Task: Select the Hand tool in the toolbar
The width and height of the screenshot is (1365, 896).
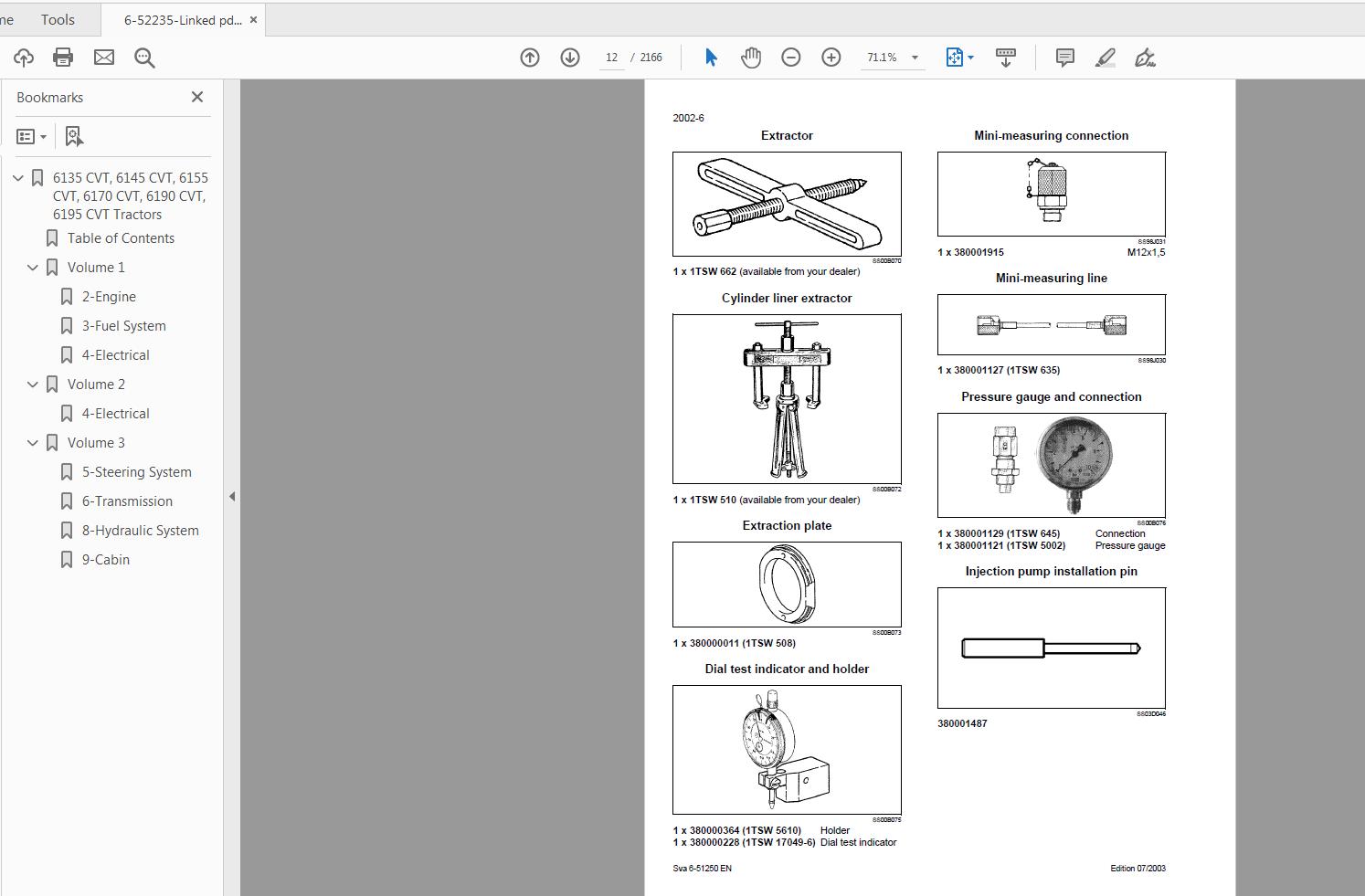Action: [750, 57]
